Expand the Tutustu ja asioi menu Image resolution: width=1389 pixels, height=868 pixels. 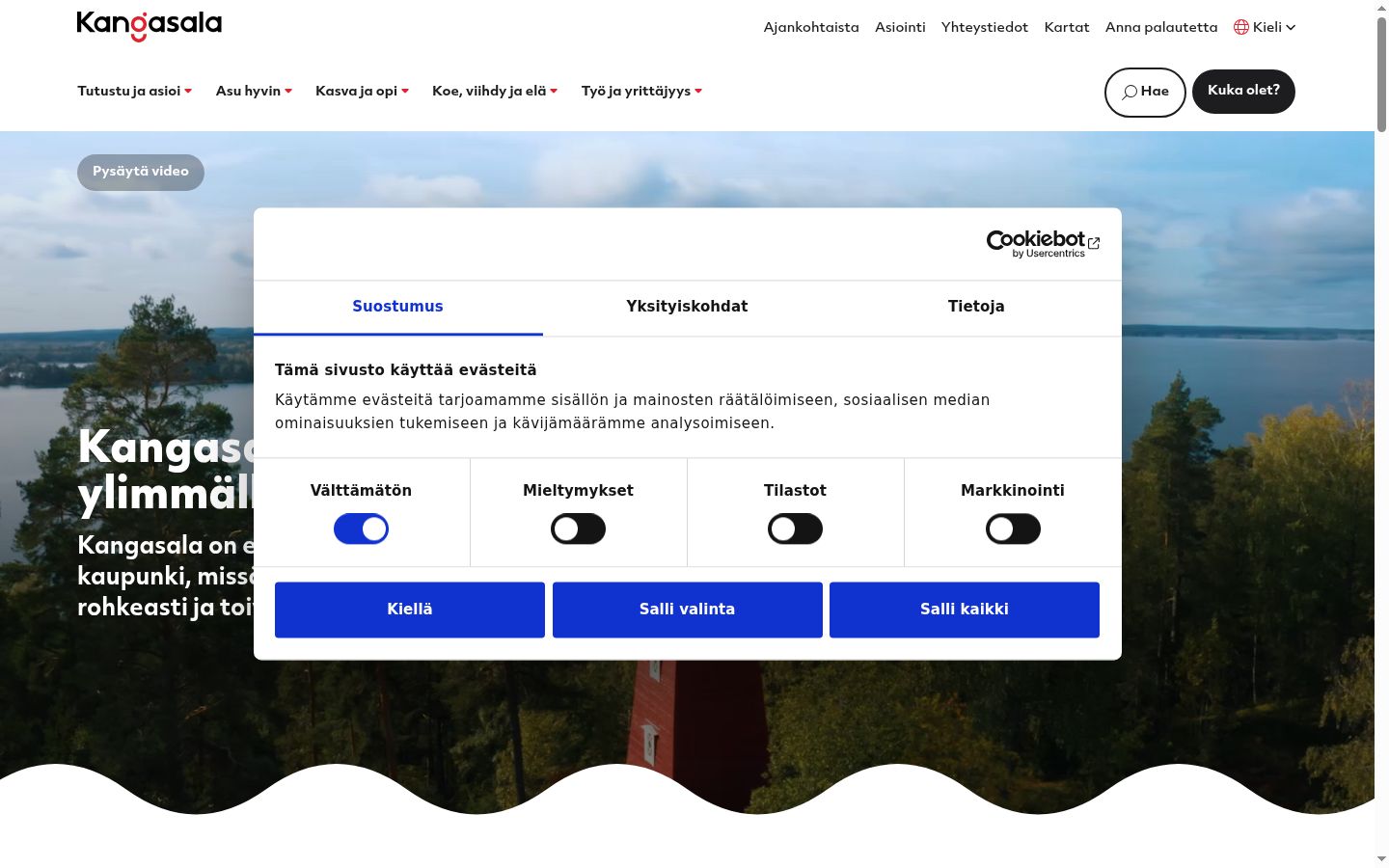[135, 91]
